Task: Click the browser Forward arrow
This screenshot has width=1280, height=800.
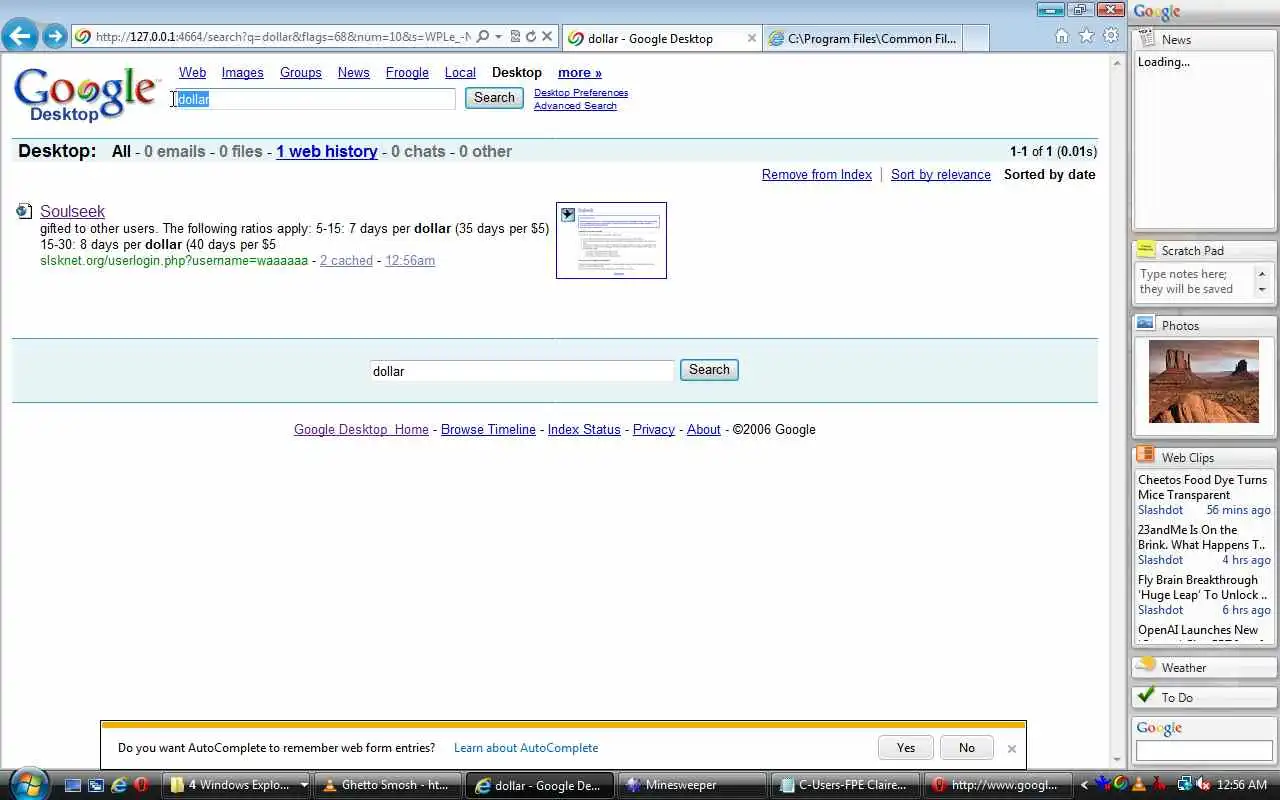Action: (54, 37)
